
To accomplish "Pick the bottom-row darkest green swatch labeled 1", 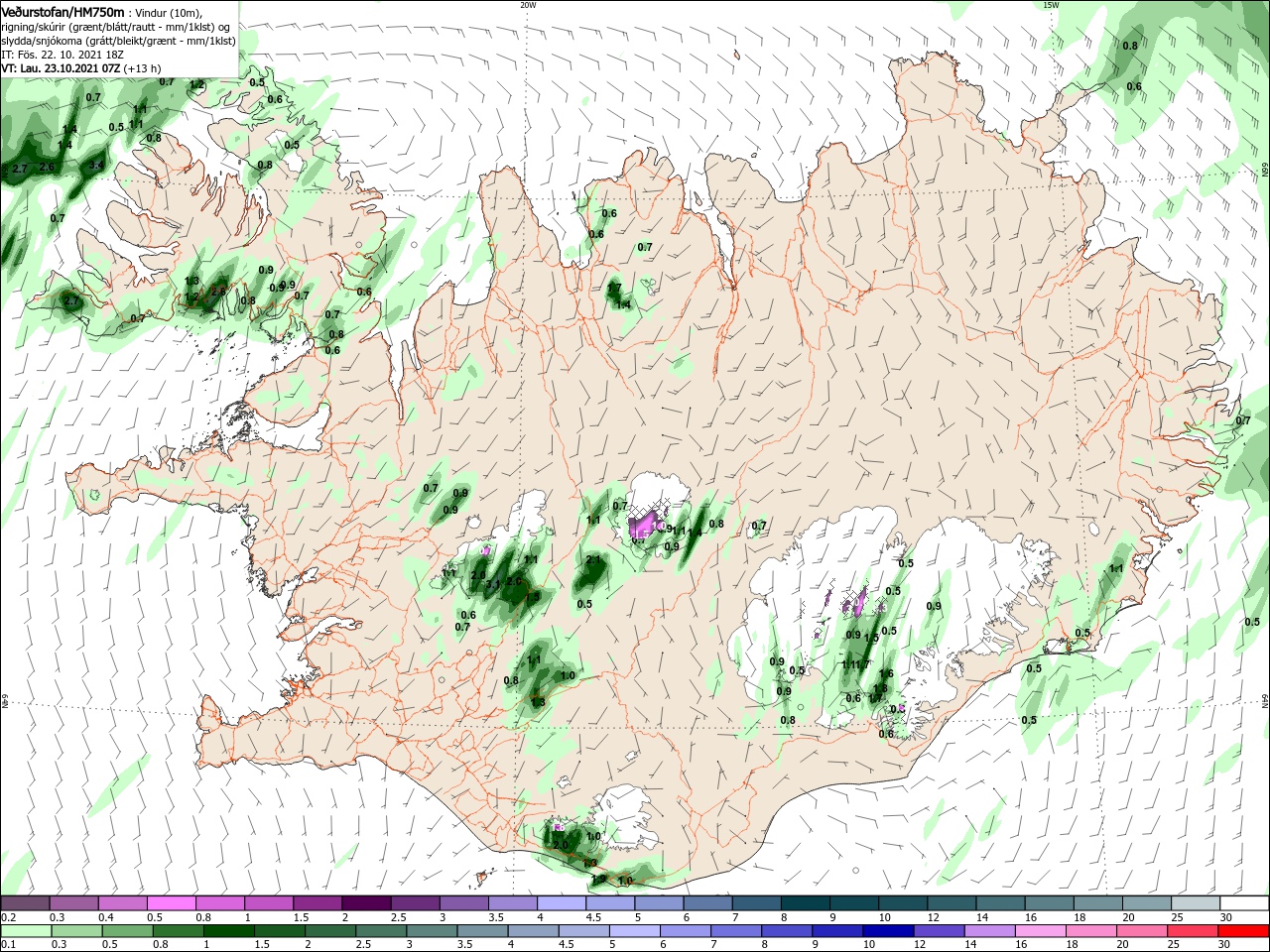I will [x=228, y=931].
